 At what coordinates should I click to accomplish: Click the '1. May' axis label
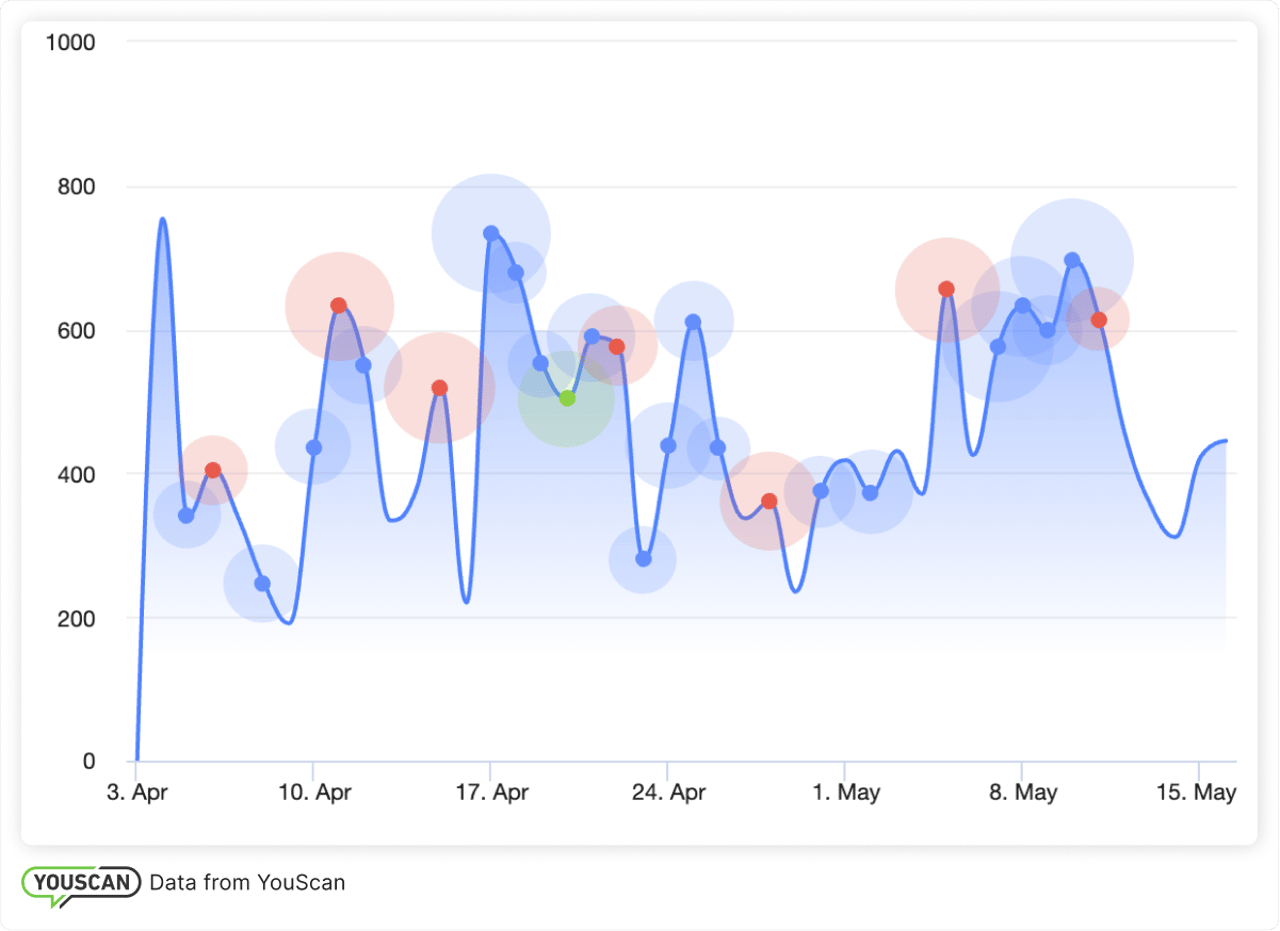[x=845, y=793]
